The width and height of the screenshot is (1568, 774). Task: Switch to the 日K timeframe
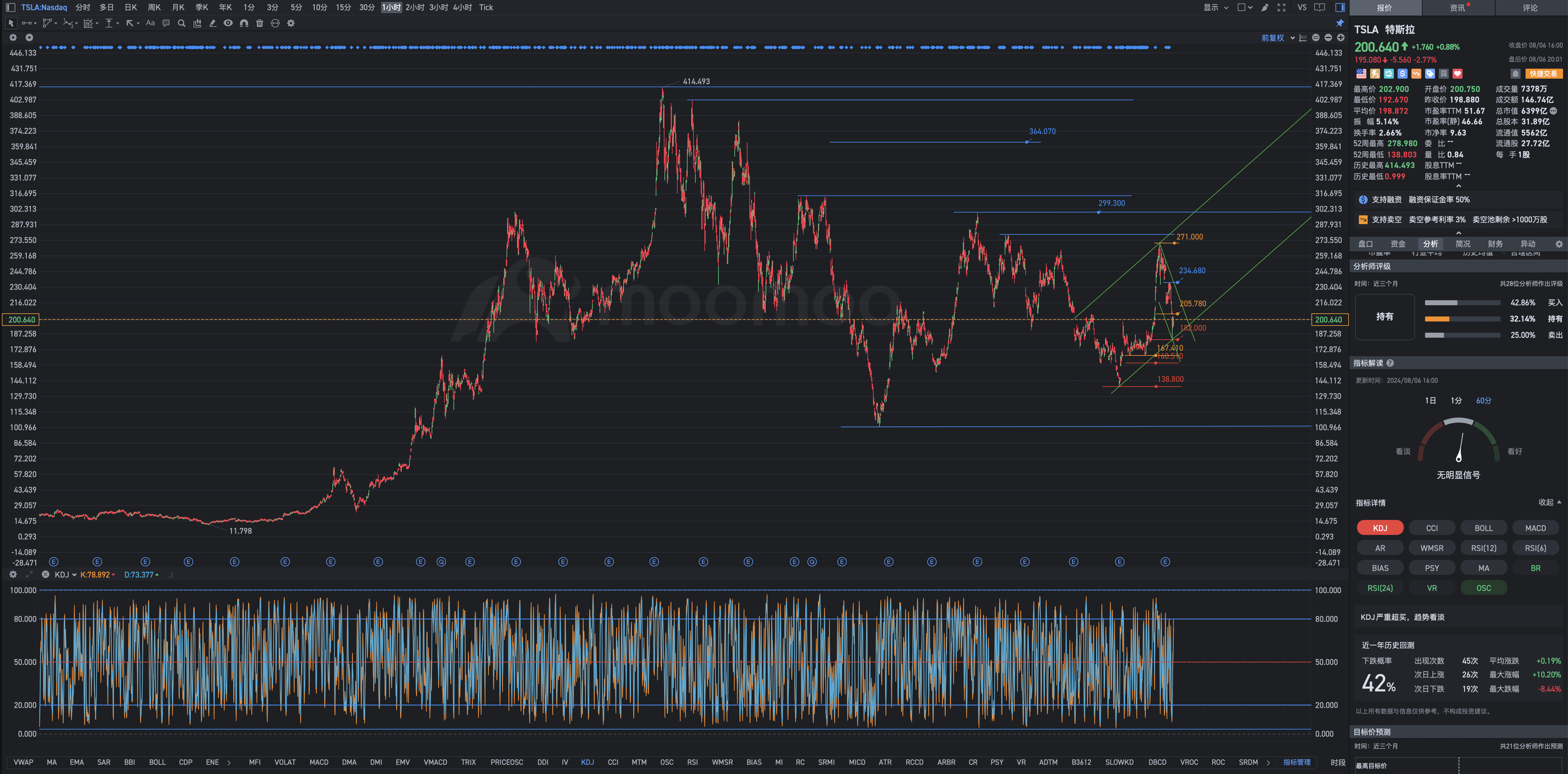click(x=130, y=7)
